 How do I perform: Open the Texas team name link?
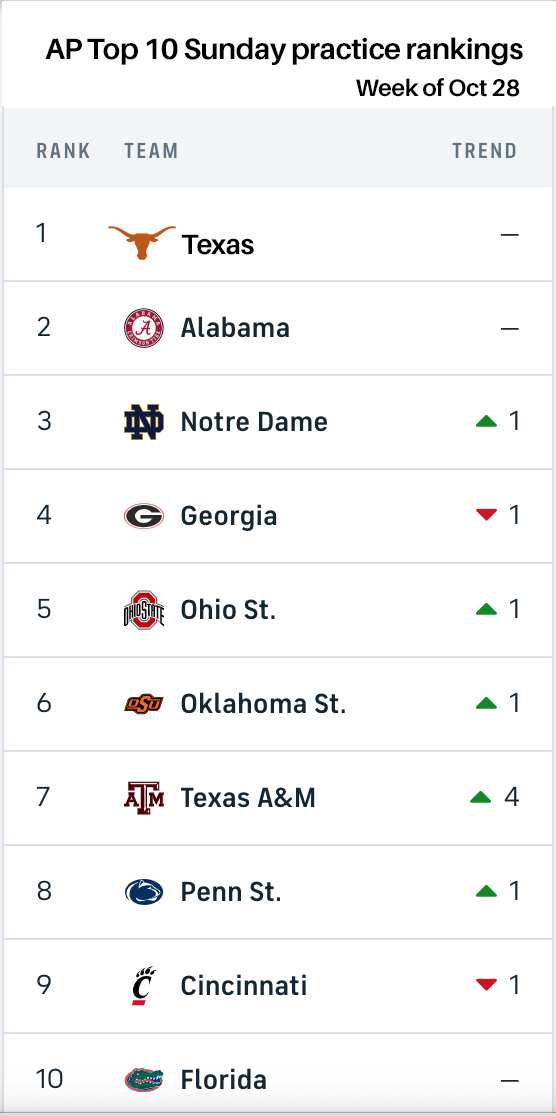[x=218, y=245]
